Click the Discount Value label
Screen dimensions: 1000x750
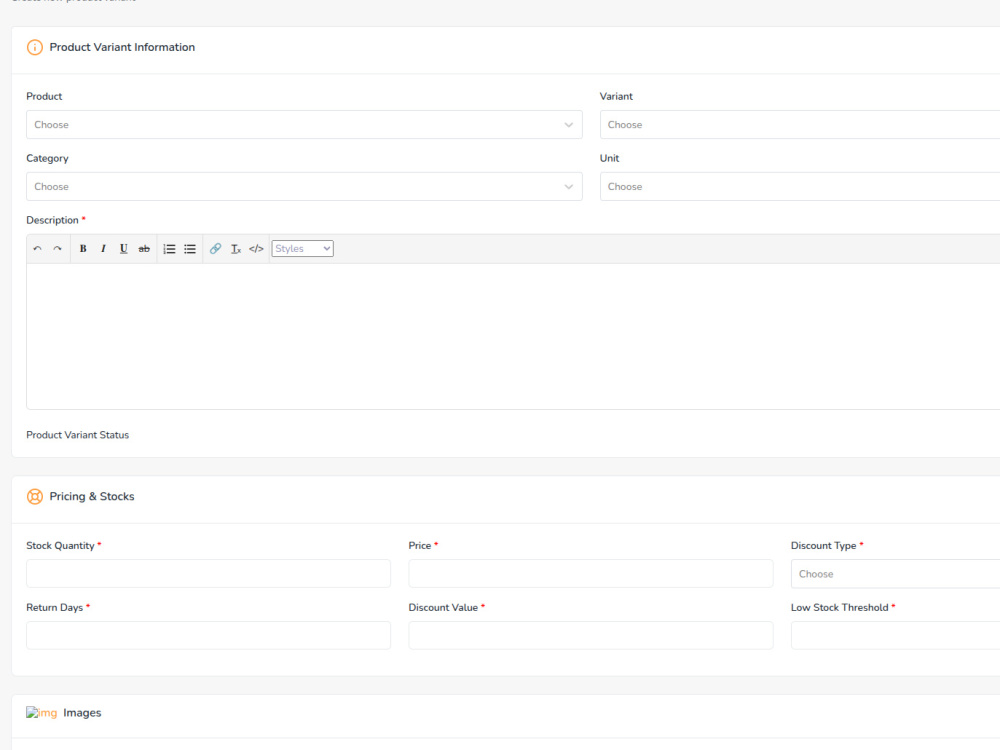pos(443,607)
